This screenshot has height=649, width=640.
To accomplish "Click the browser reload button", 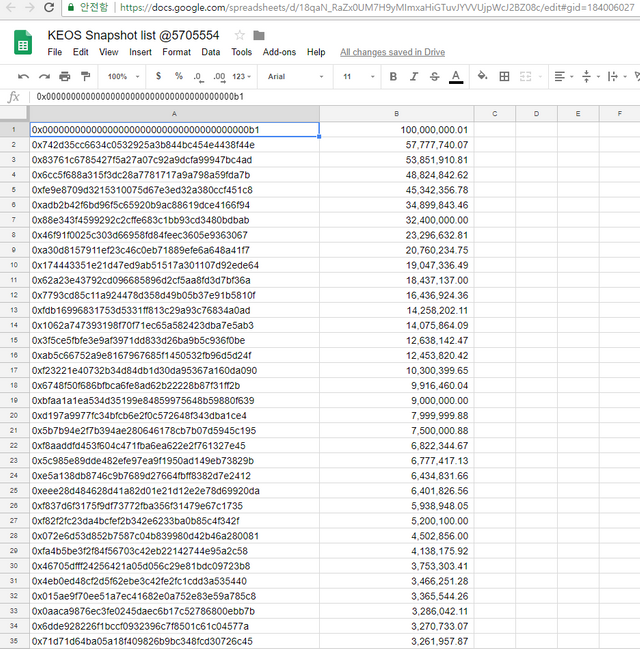I will pyautogui.click(x=49, y=7).
